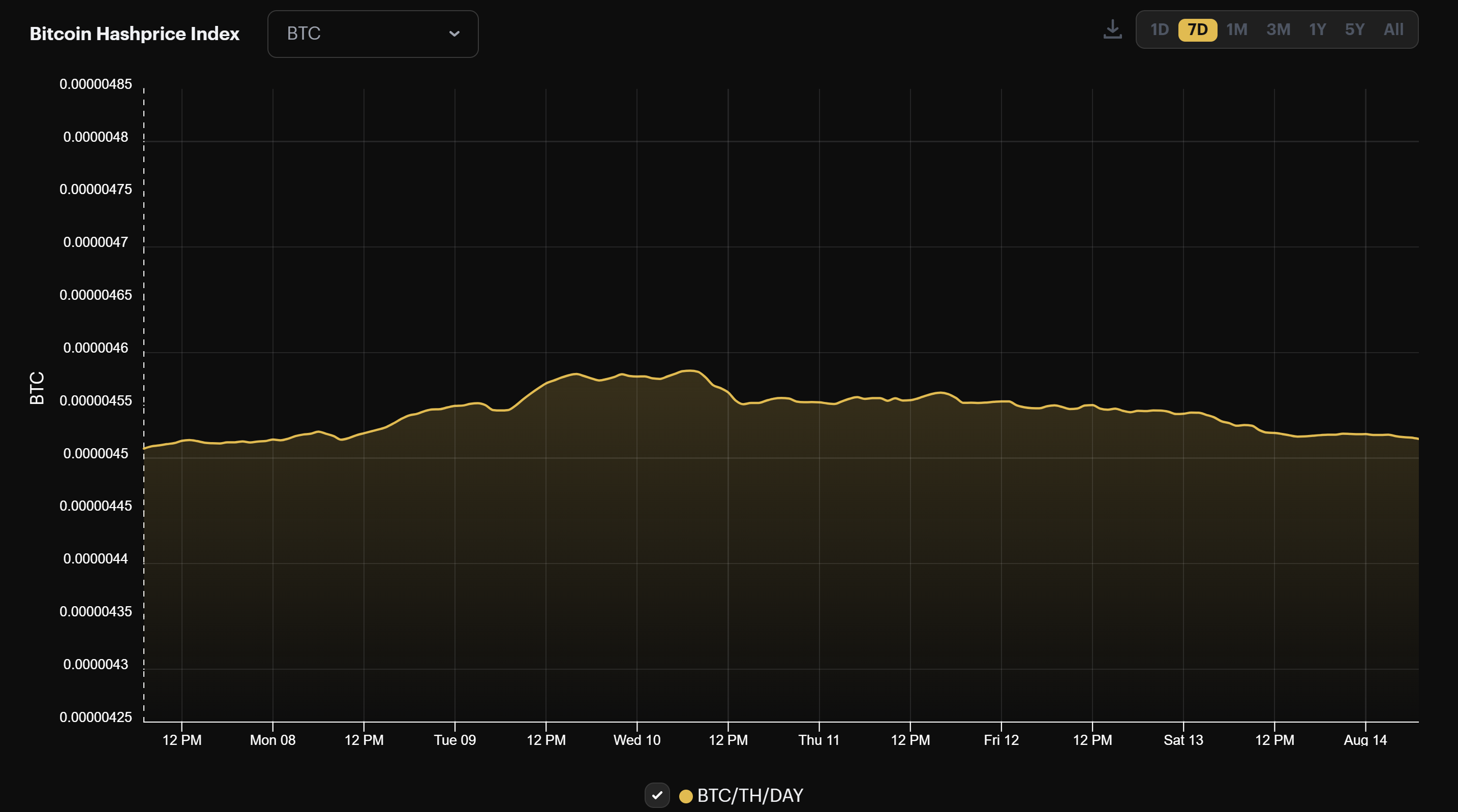Click the Mon 08 date label
The image size is (1458, 812).
[x=273, y=740]
